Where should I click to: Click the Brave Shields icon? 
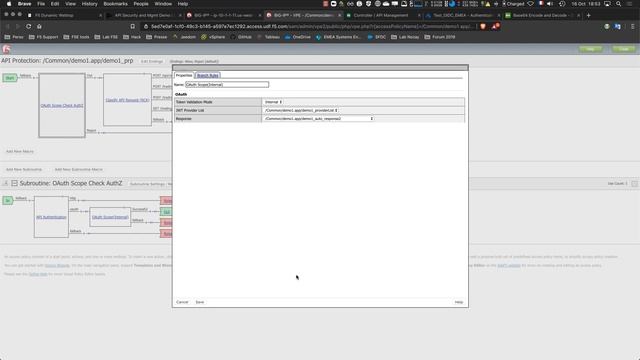tap(483, 26)
